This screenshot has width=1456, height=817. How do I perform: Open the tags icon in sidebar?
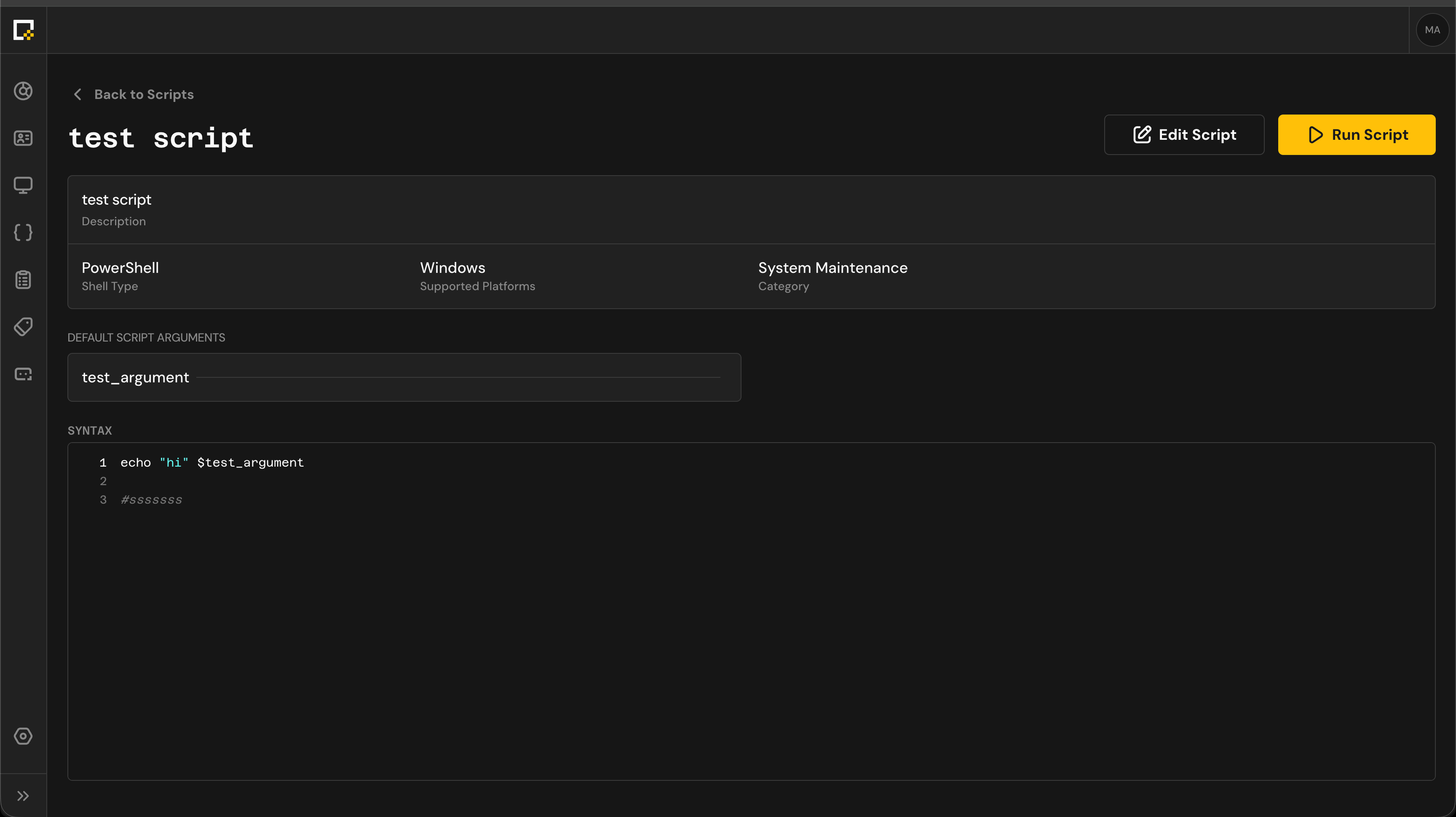[23, 327]
